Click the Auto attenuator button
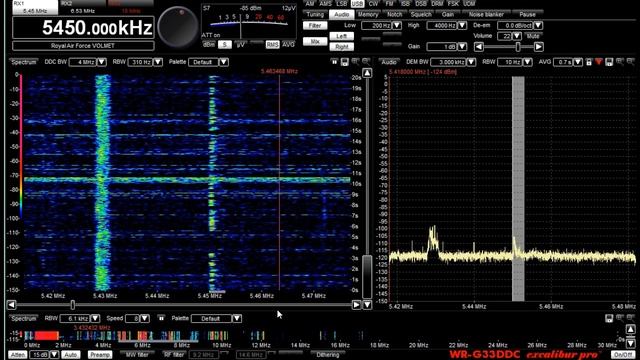640x360 pixels. pyautogui.click(x=71, y=355)
